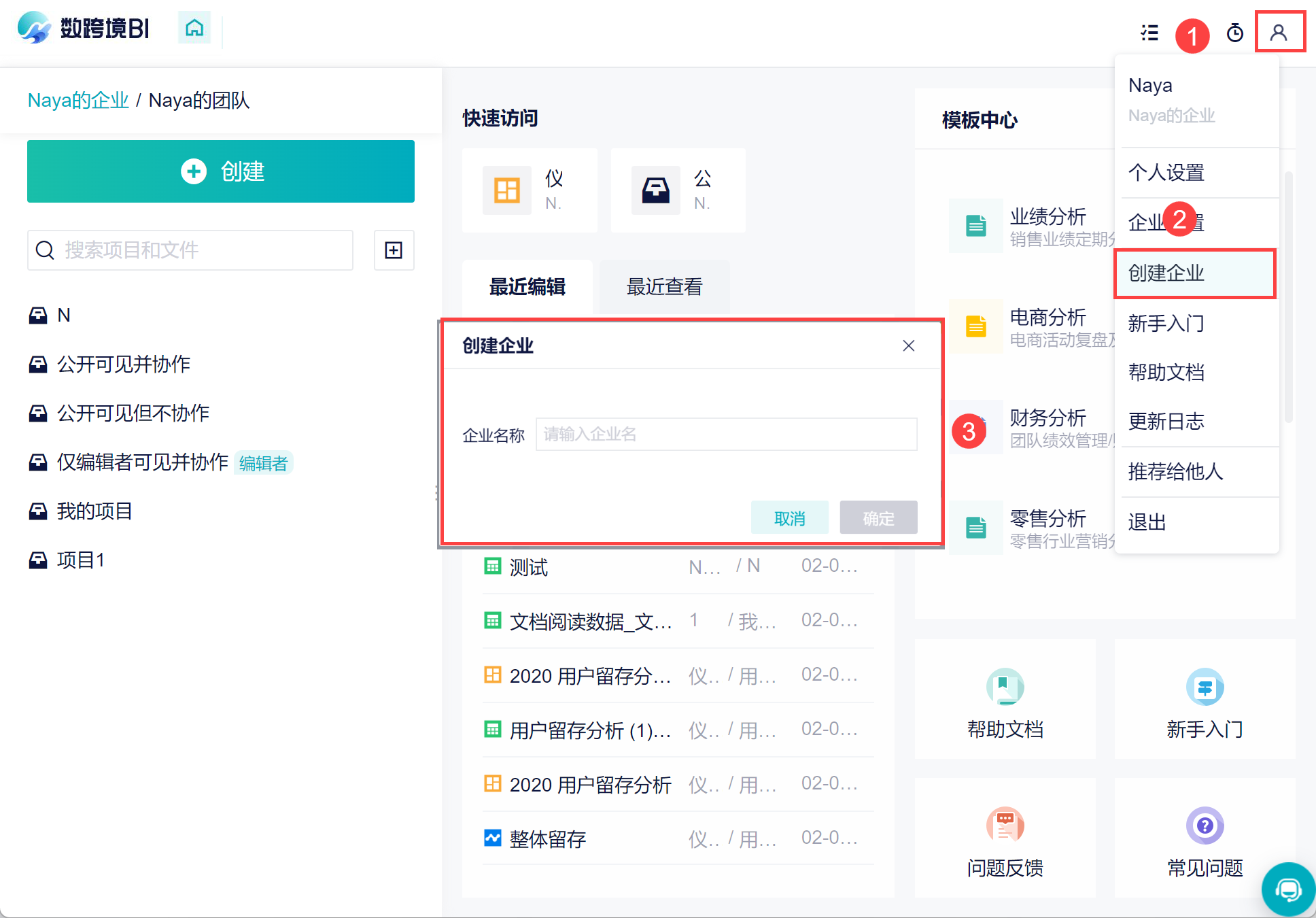Click Naya的企业 breadcrumb link
The height and width of the screenshot is (918, 1316).
click(78, 101)
